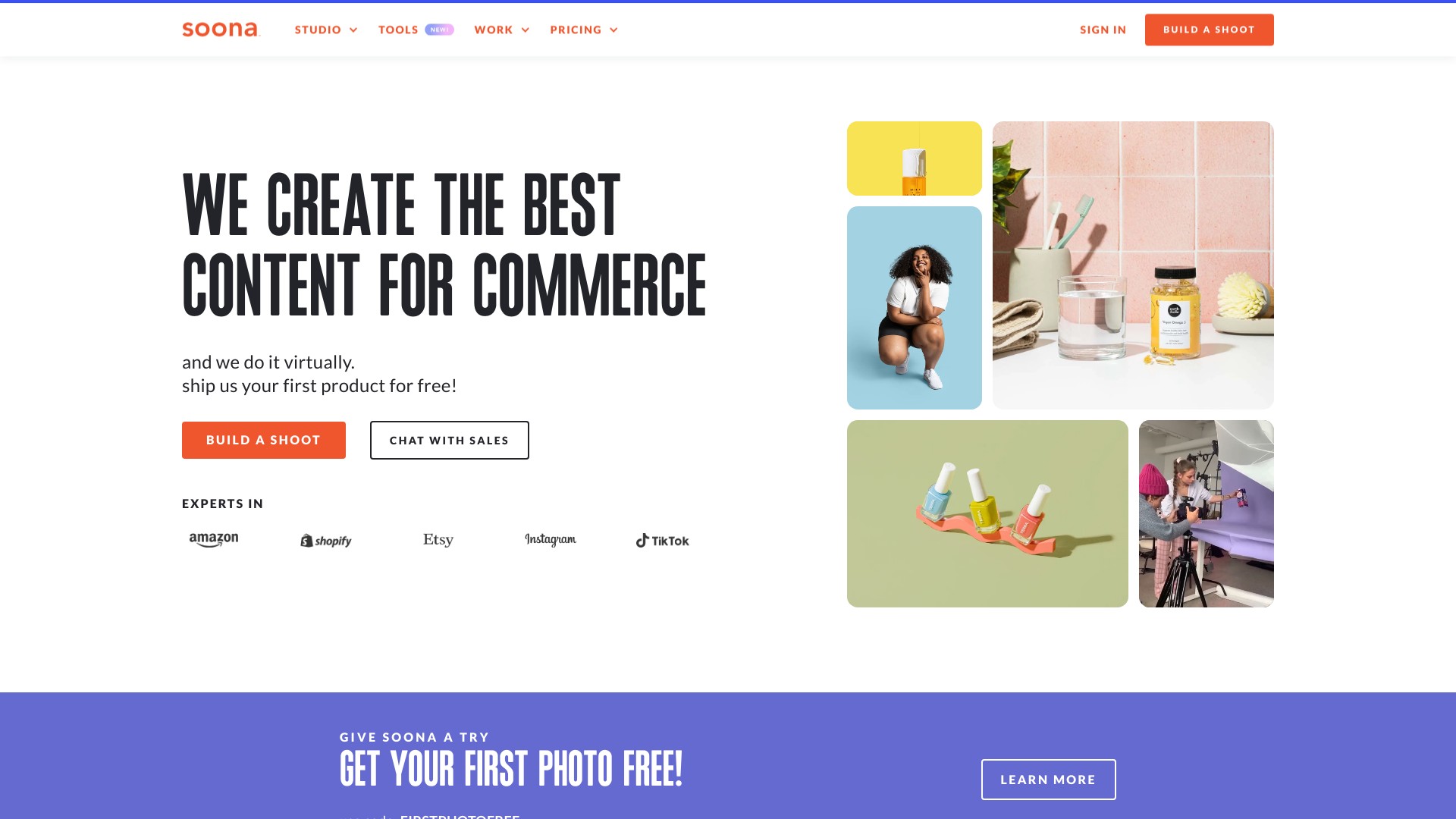Click the Learn More button
This screenshot has width=1456, height=819.
[1049, 780]
